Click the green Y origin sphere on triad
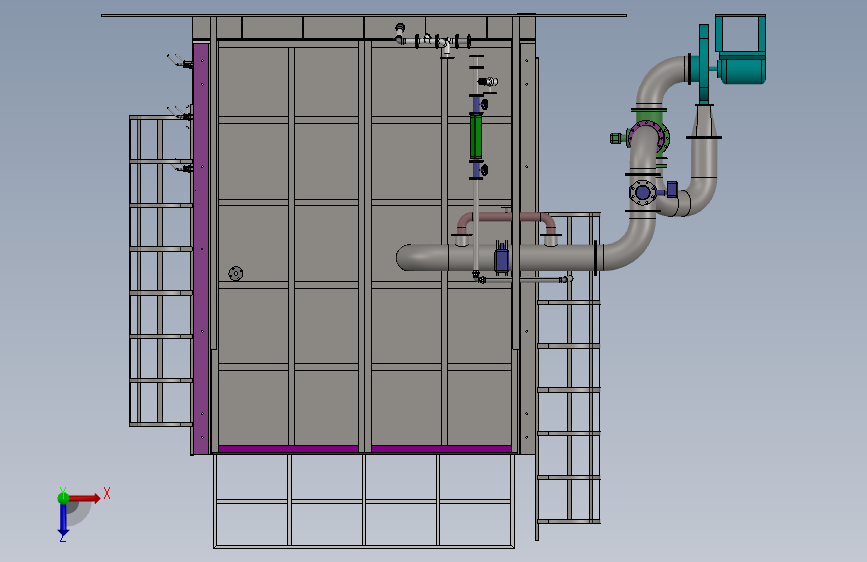The image size is (867, 562). pos(63,498)
